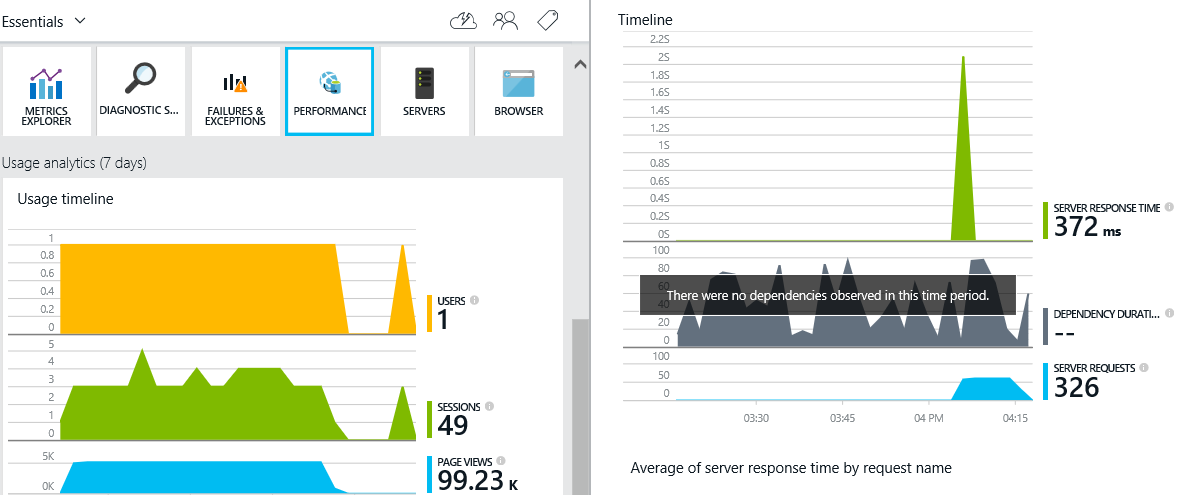Click the PAGE VIEWS value 99.23 K
Screen dimensions: 1192x495
click(477, 481)
